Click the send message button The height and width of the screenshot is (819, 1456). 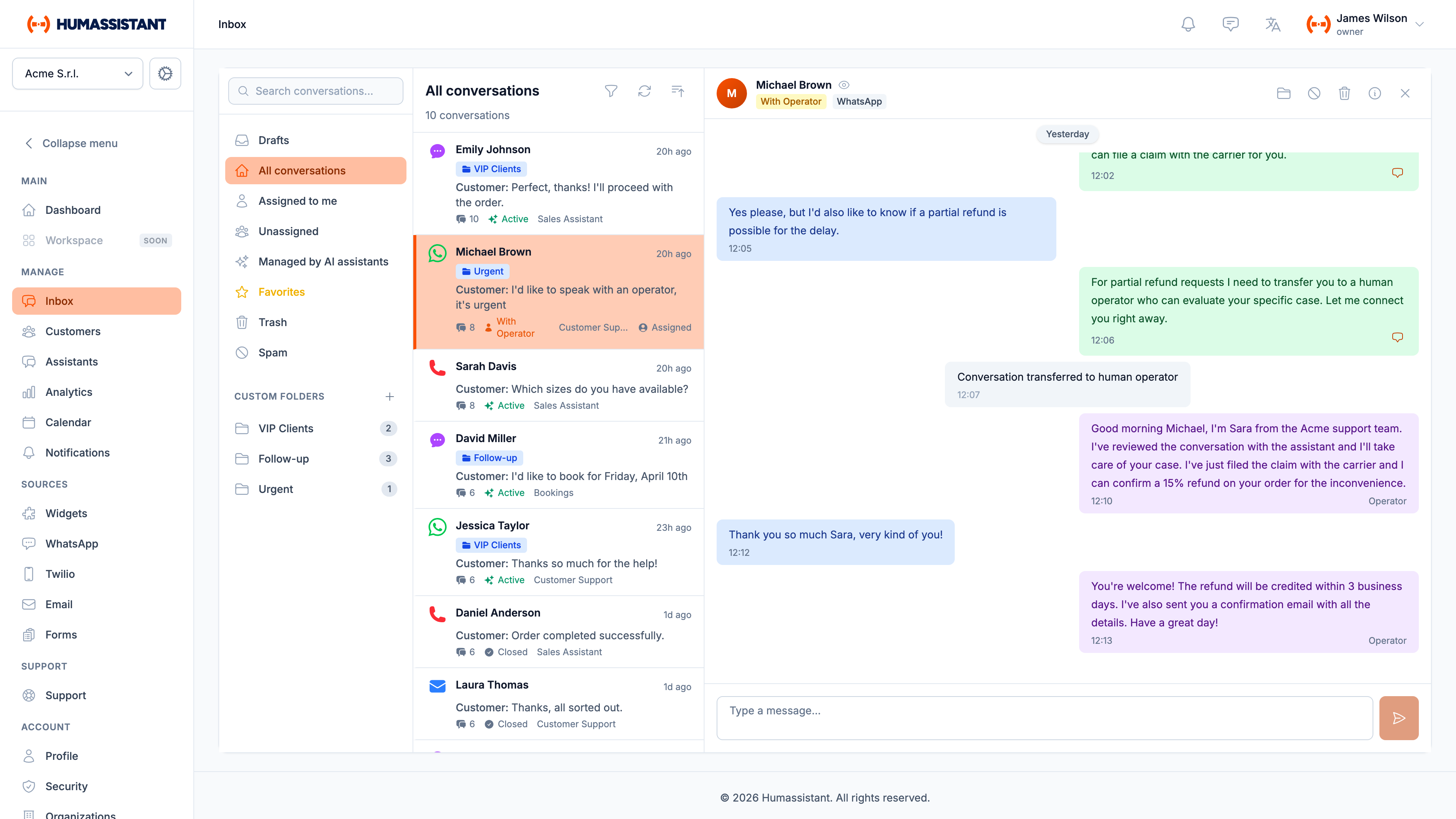1398,718
